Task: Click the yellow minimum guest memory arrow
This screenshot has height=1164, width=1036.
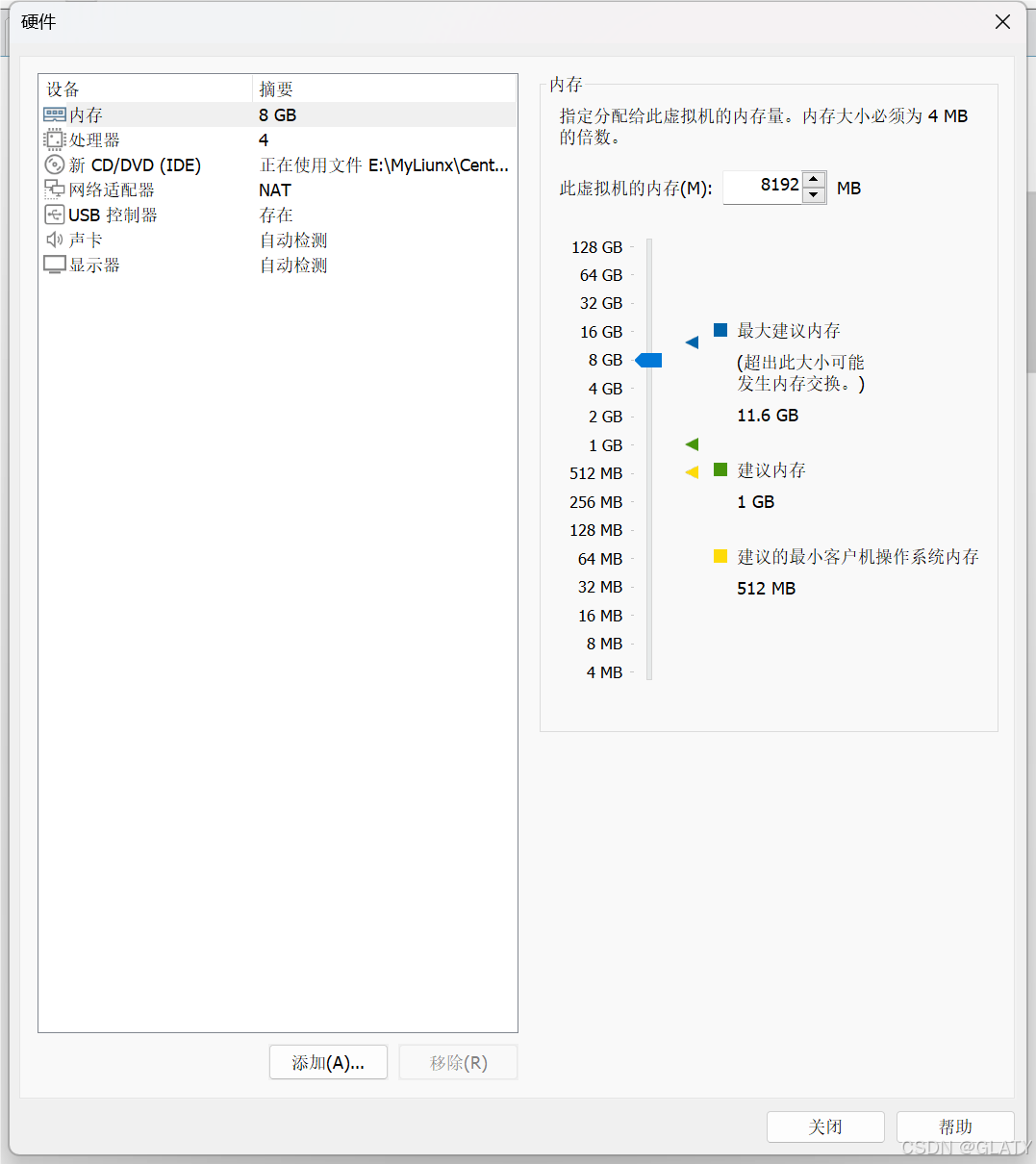Action: click(x=692, y=472)
